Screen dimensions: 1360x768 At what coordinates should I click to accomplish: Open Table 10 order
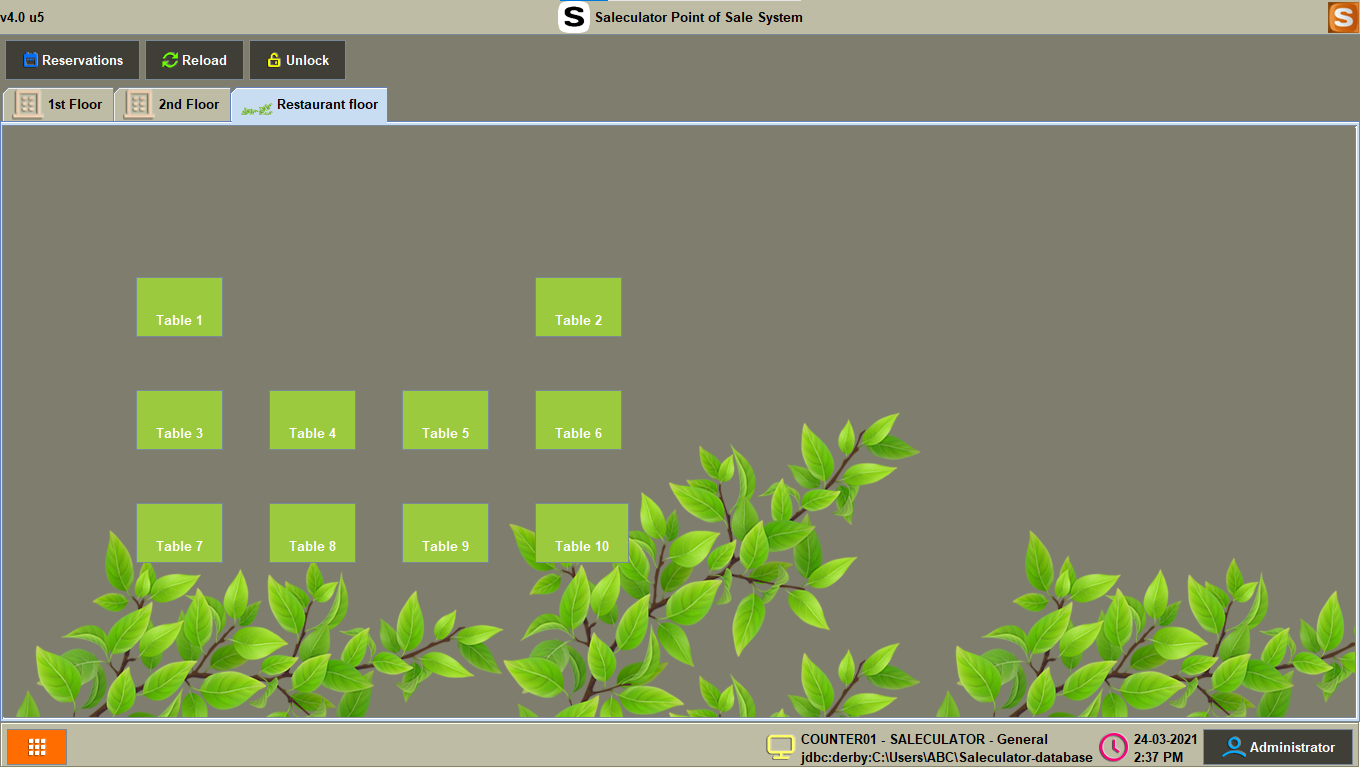pos(582,533)
